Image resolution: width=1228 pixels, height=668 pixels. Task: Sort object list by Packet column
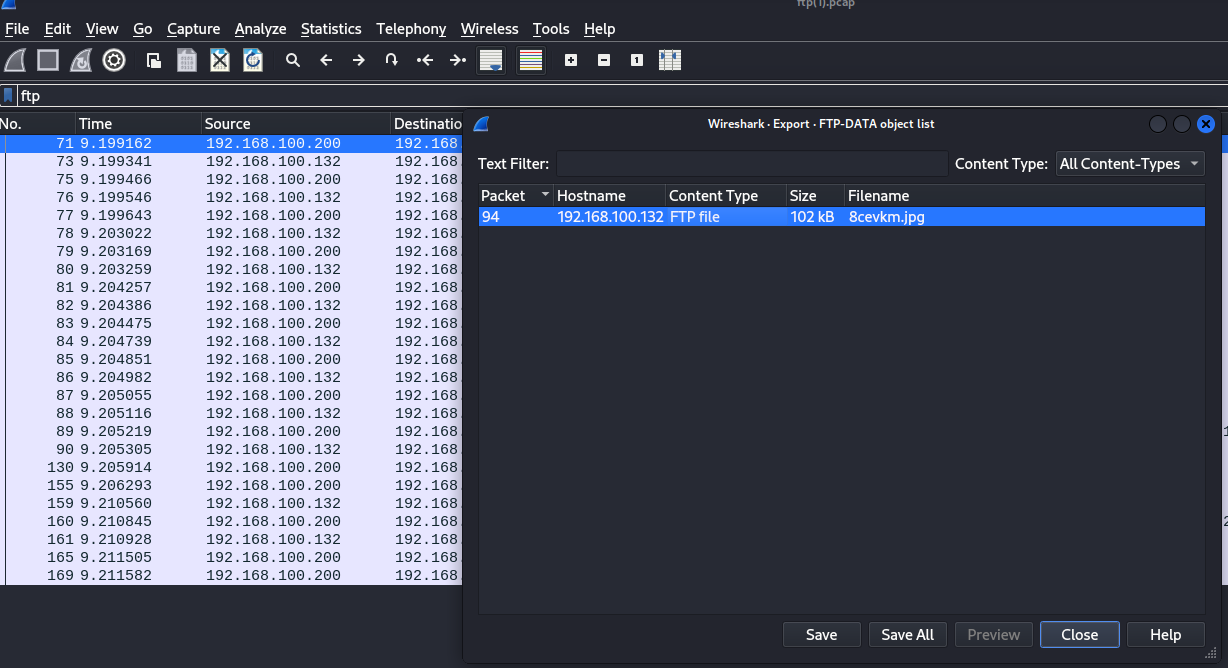(x=516, y=196)
